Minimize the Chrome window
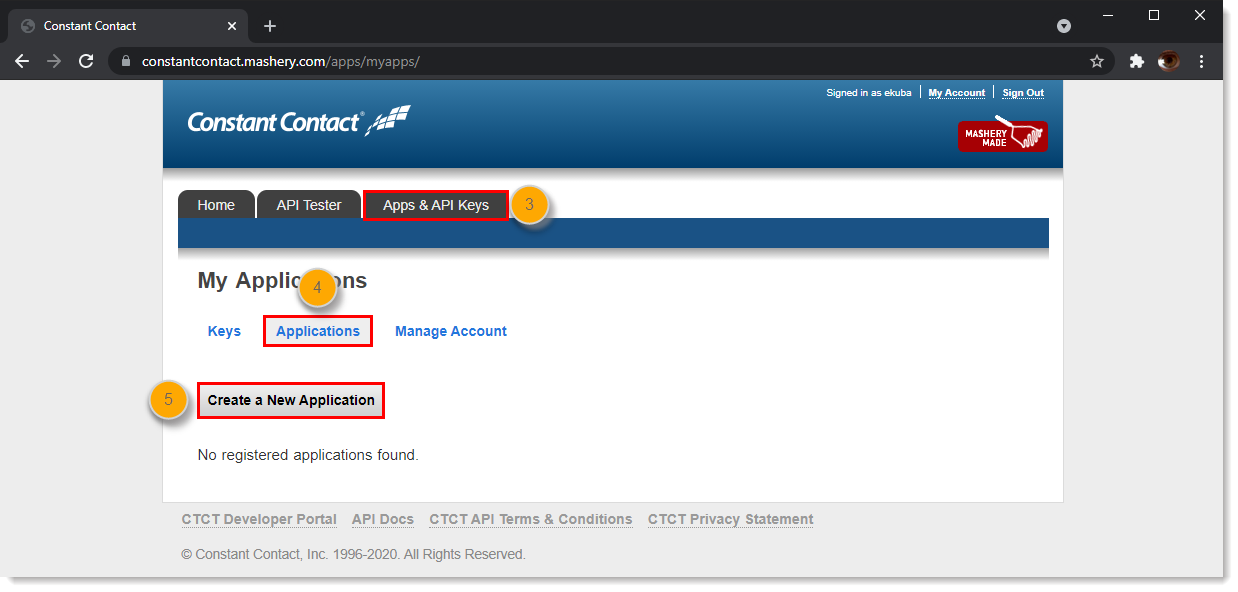The image size is (1238, 592). (x=1107, y=15)
